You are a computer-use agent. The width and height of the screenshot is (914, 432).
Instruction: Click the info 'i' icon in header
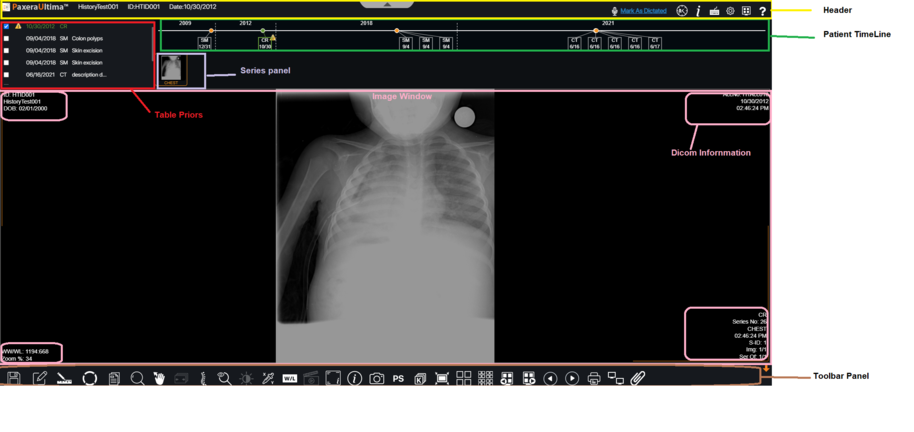698,11
